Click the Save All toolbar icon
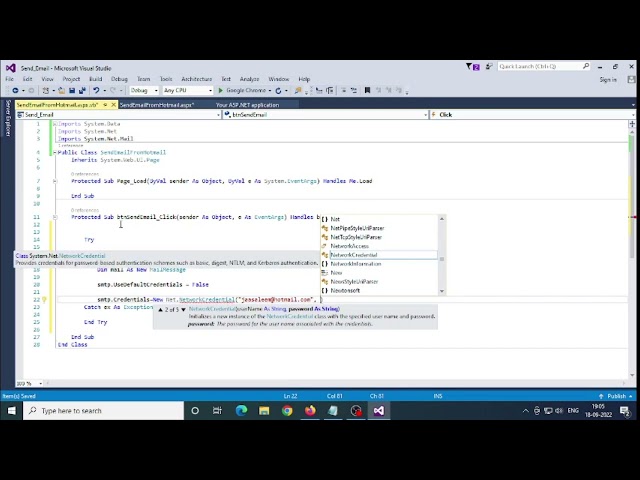Image resolution: width=640 pixels, height=480 pixels. [82, 90]
